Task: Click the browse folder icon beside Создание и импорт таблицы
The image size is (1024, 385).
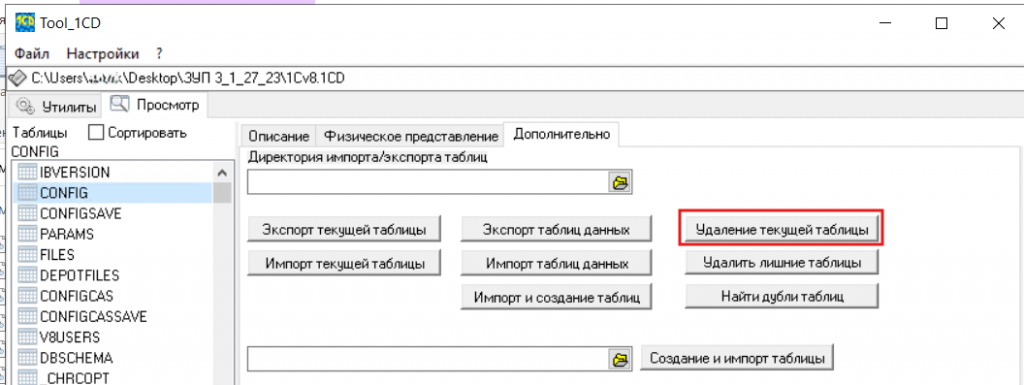Action: 620,358
